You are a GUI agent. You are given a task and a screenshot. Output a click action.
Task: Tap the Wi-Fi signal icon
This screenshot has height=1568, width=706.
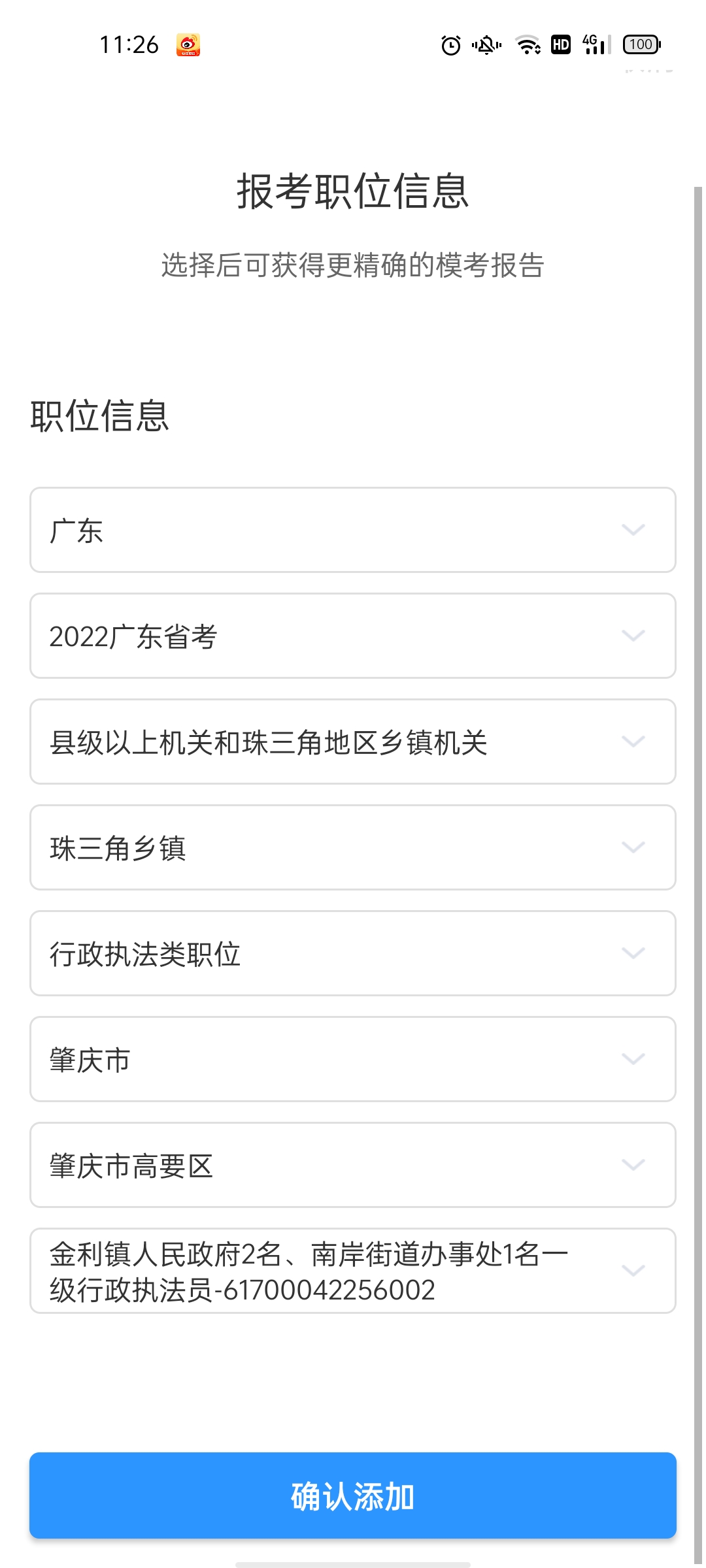[528, 45]
